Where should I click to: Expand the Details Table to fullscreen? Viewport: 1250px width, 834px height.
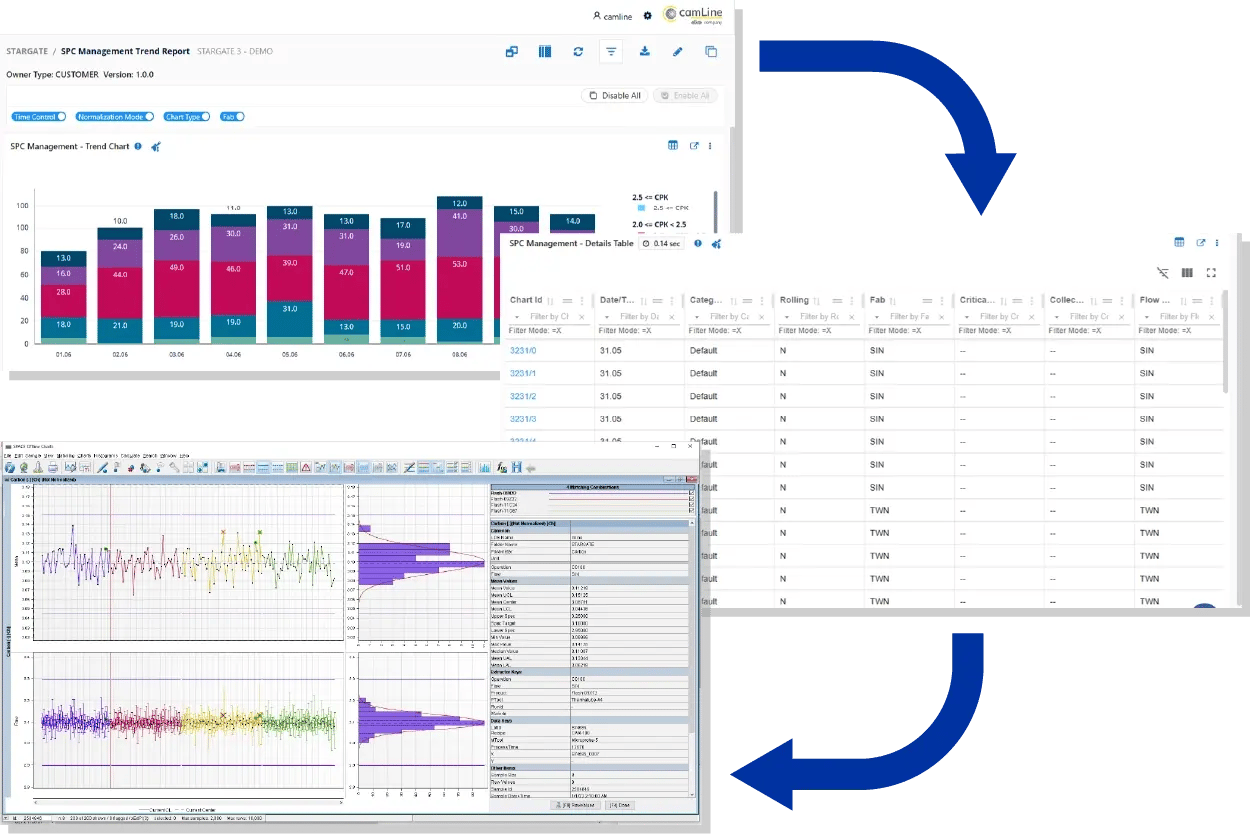tap(1213, 272)
